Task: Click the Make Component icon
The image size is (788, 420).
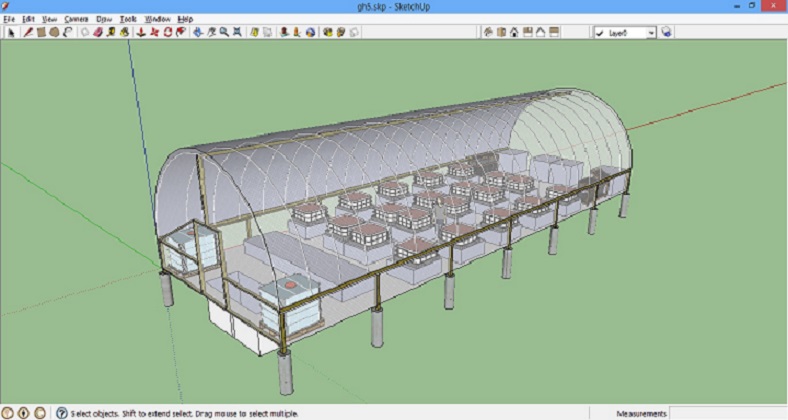Action: (85, 33)
